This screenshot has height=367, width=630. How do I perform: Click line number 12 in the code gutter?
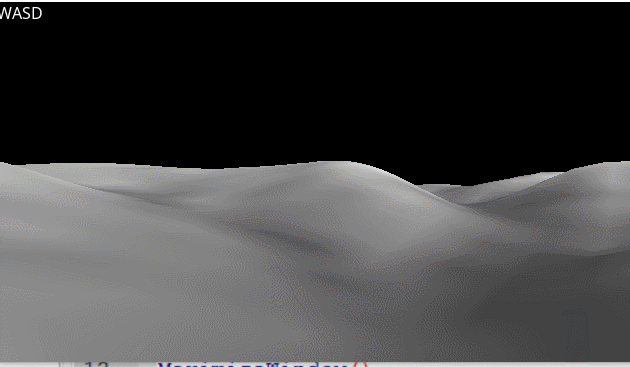point(97,365)
